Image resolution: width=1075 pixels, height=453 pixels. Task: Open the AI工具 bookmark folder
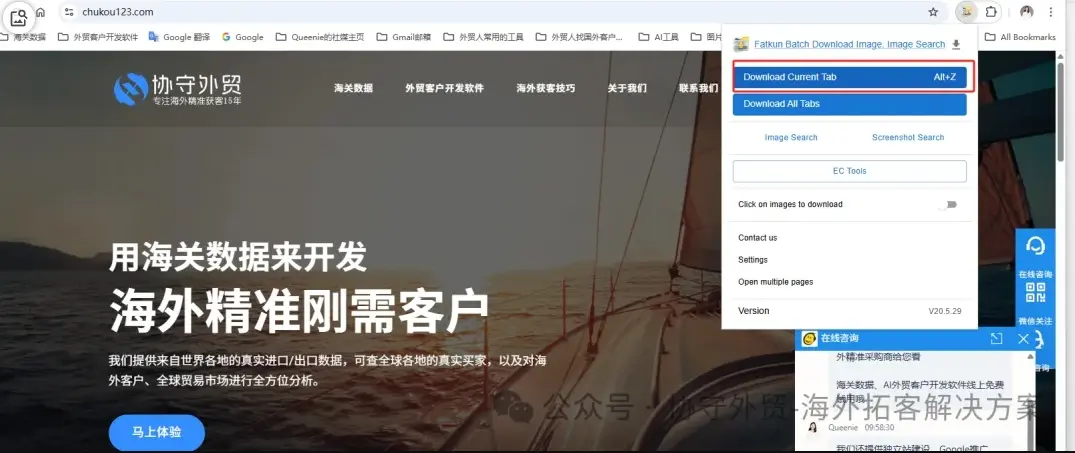coord(660,37)
